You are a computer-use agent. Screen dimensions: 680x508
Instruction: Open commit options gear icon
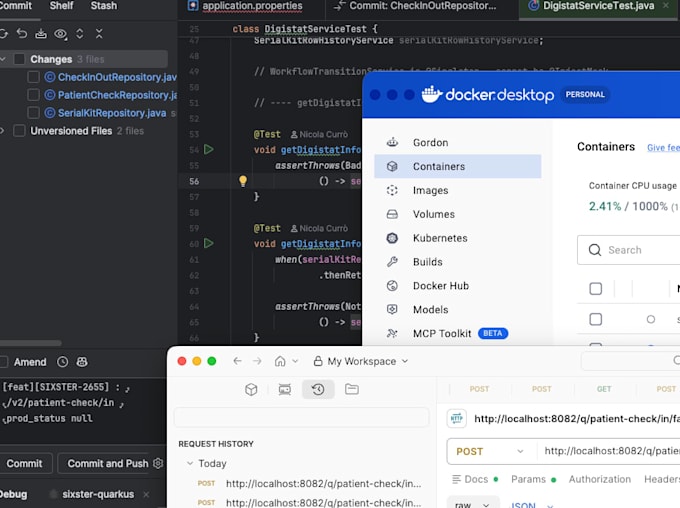click(158, 463)
